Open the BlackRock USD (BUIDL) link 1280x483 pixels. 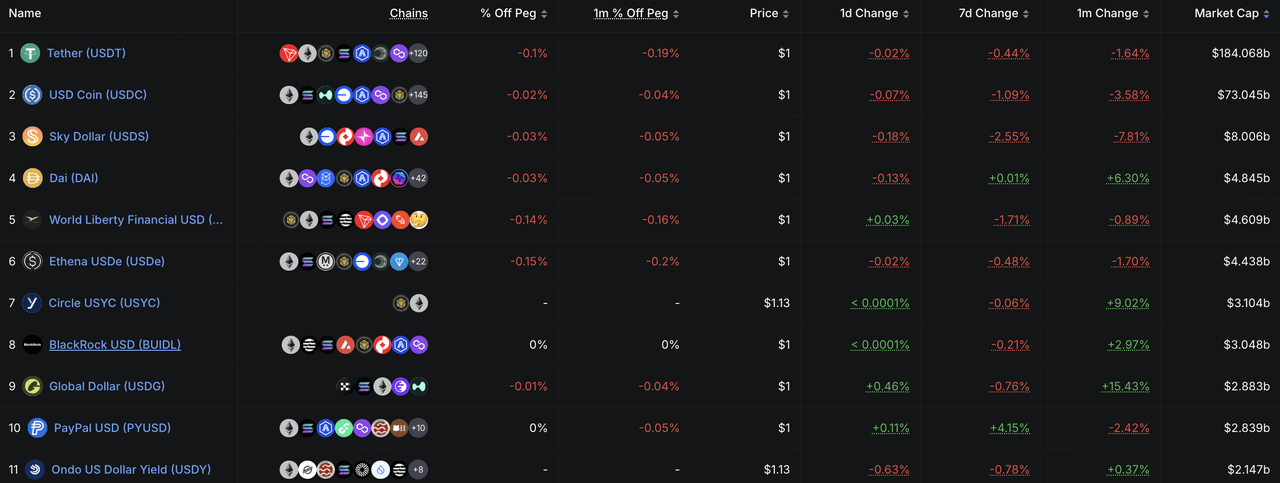[x=115, y=345]
